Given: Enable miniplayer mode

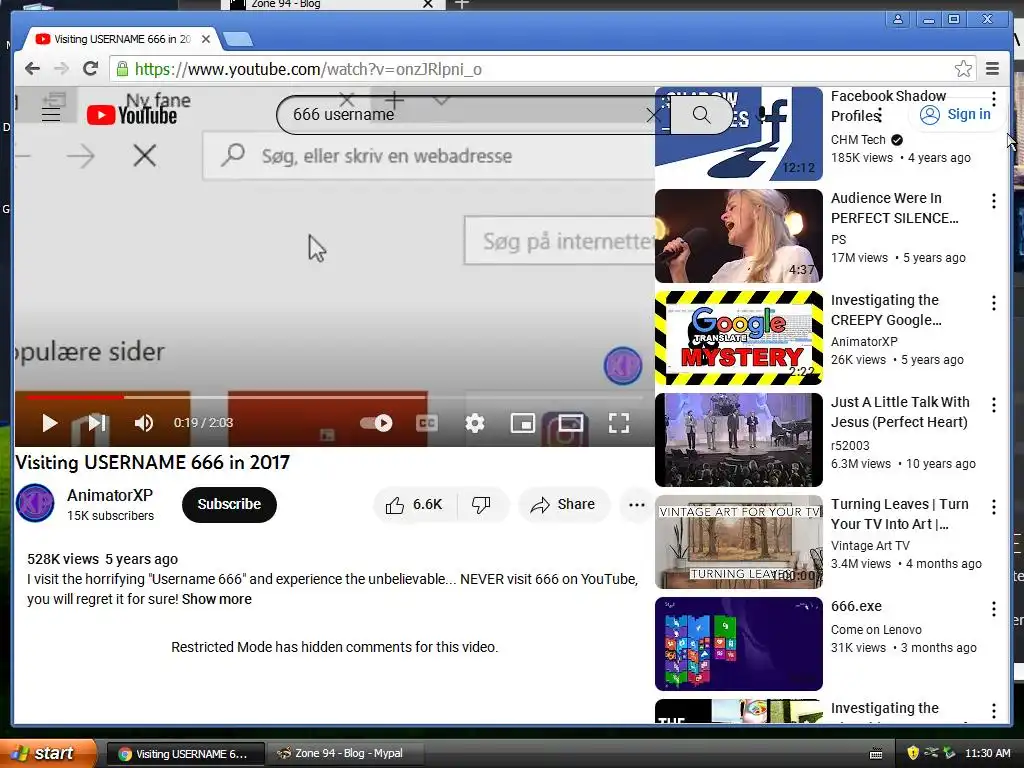Looking at the screenshot, I should point(522,423).
